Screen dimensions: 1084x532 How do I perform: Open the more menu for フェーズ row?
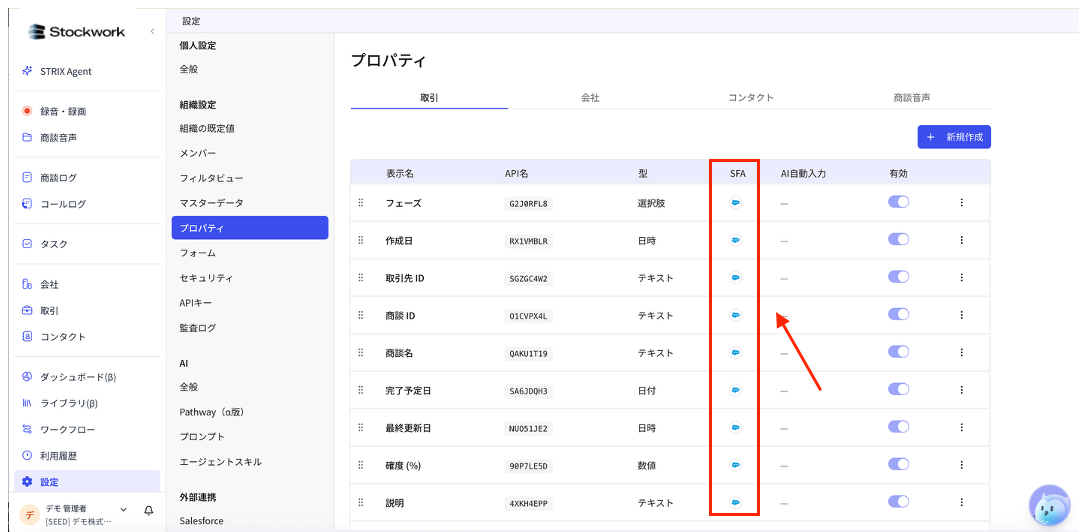961,202
